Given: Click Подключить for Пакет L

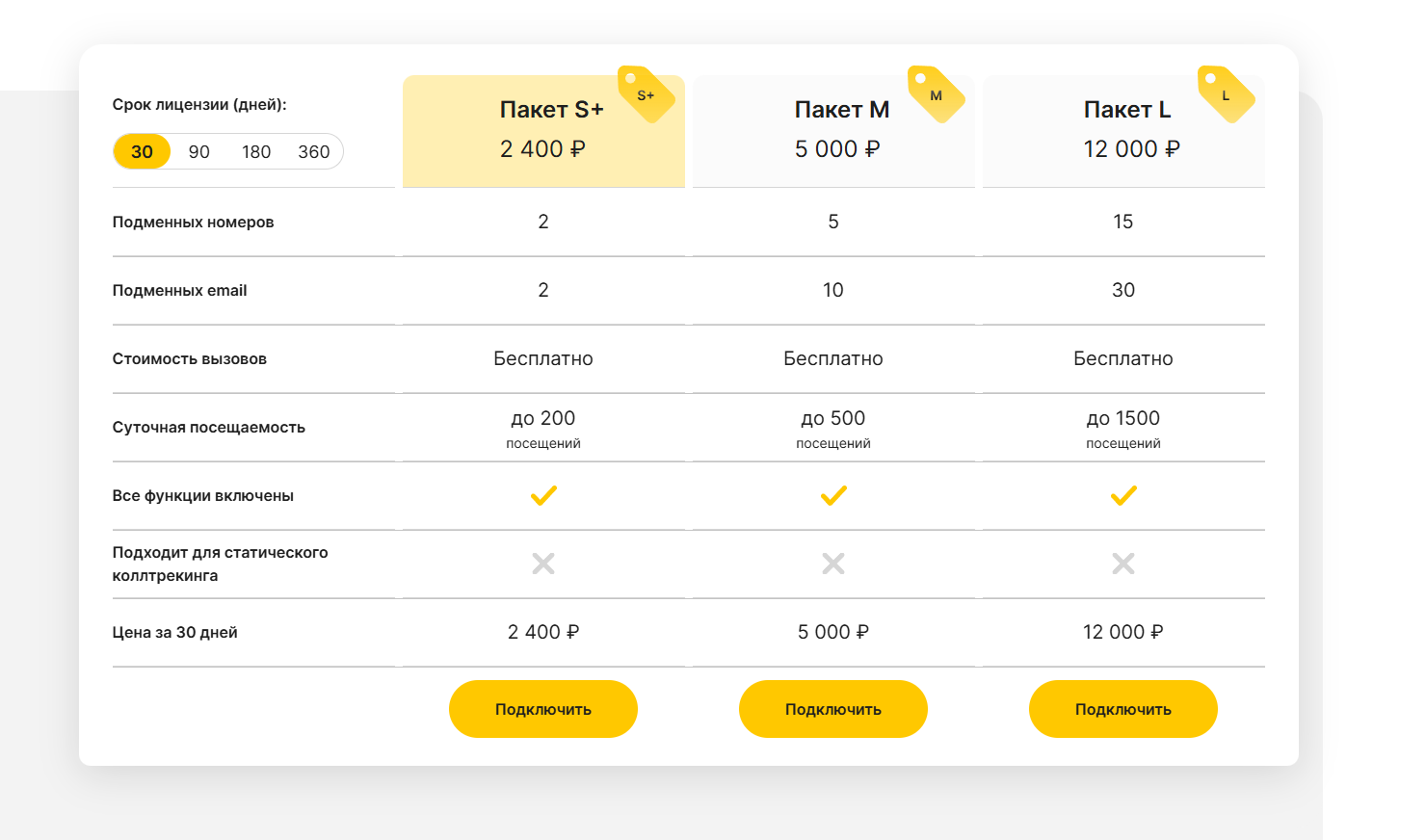Looking at the screenshot, I should (1123, 709).
